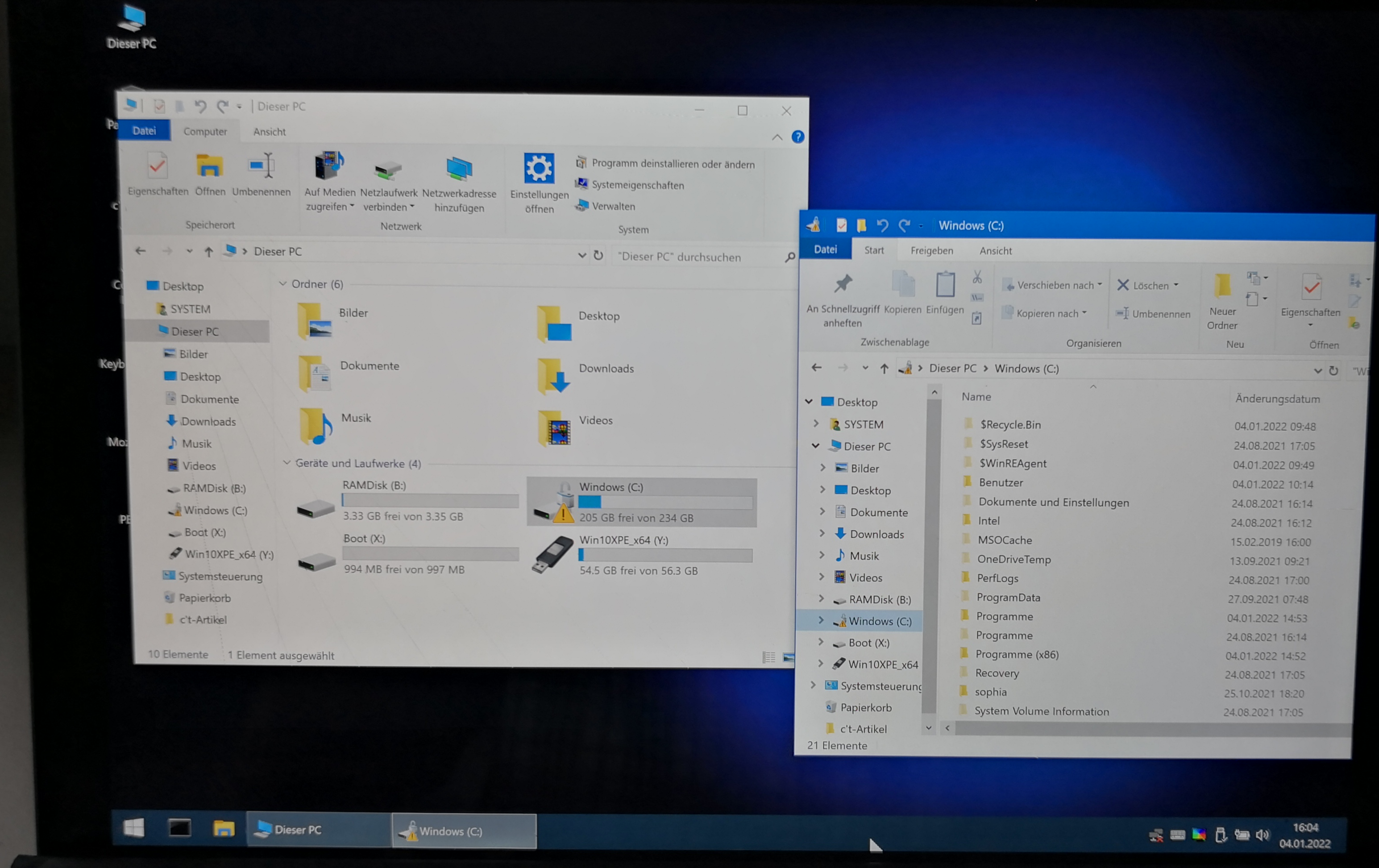Click the scissors cut icon
This screenshot has width=1379, height=868.
[977, 278]
